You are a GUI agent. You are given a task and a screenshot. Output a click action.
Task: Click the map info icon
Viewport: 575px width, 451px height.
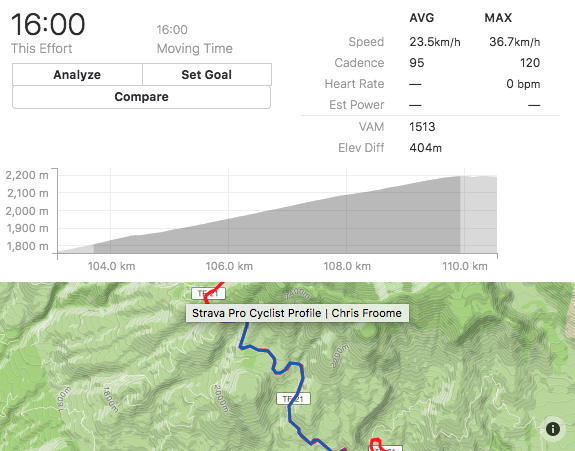coord(553,429)
